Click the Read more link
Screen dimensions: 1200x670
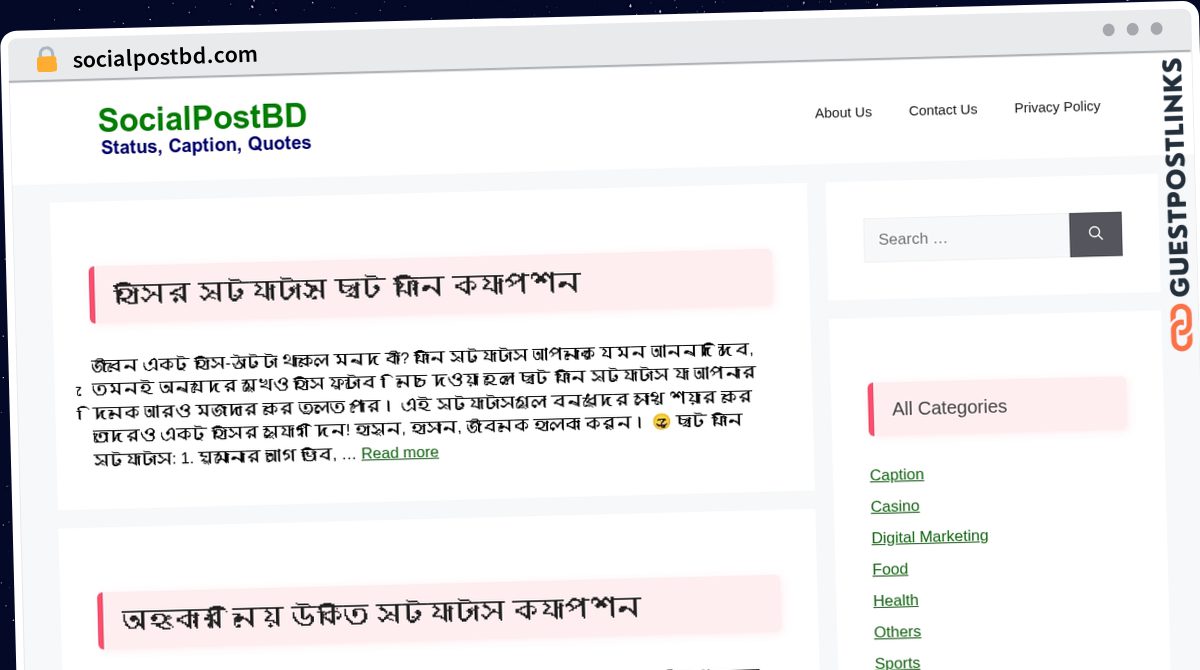click(x=400, y=453)
